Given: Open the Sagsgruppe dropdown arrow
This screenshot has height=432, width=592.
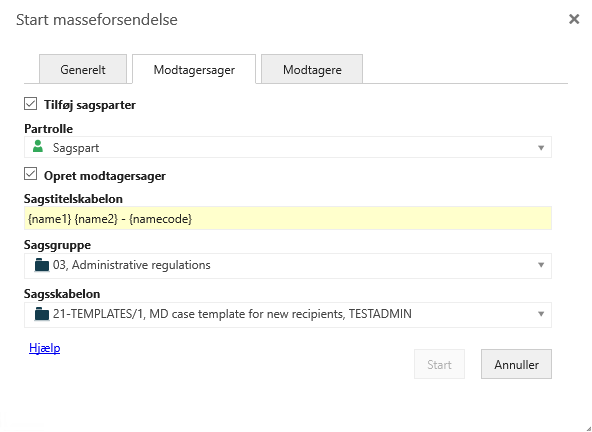Looking at the screenshot, I should (x=541, y=265).
